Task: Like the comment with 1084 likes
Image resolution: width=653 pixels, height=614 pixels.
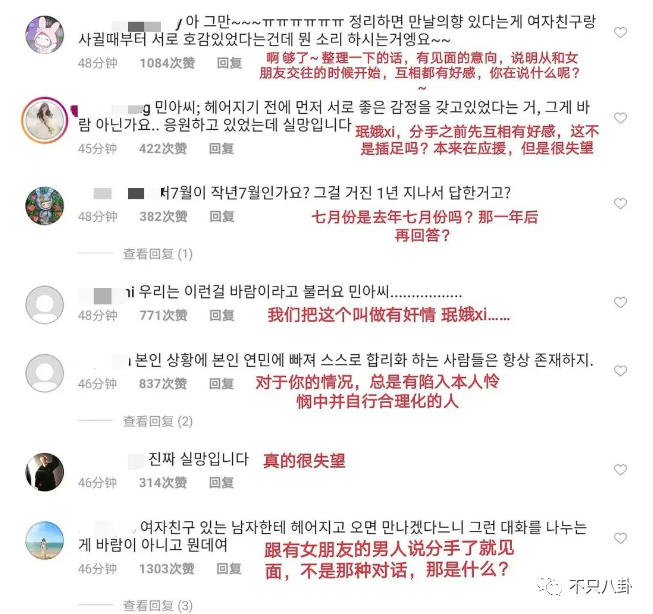Action: (x=620, y=32)
